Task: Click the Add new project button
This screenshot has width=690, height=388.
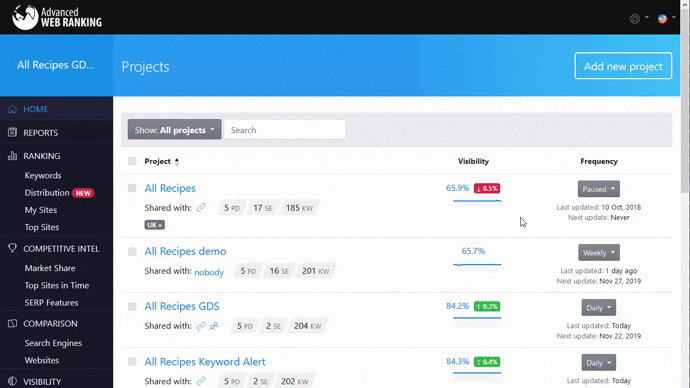Action: (623, 66)
